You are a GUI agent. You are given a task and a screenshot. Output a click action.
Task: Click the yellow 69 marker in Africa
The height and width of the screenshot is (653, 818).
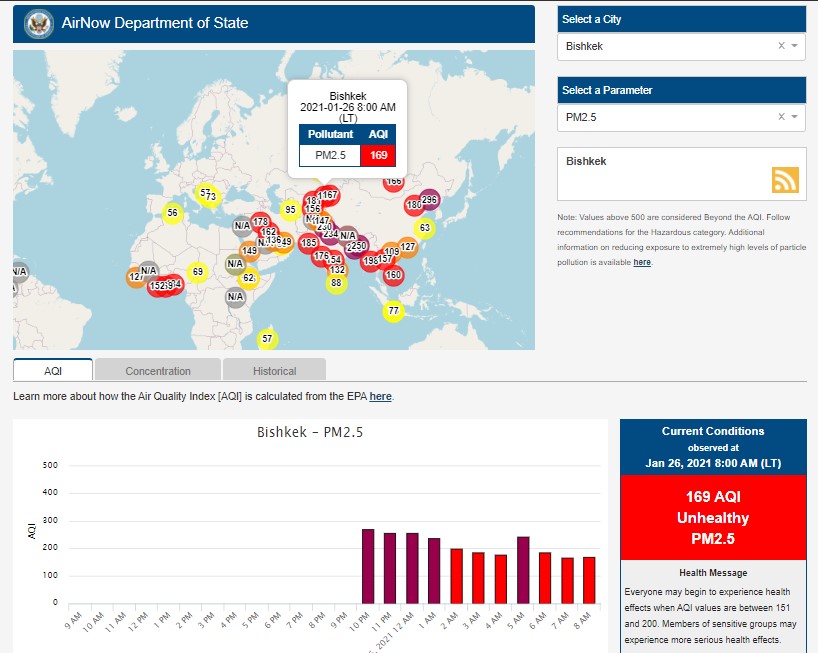point(198,272)
